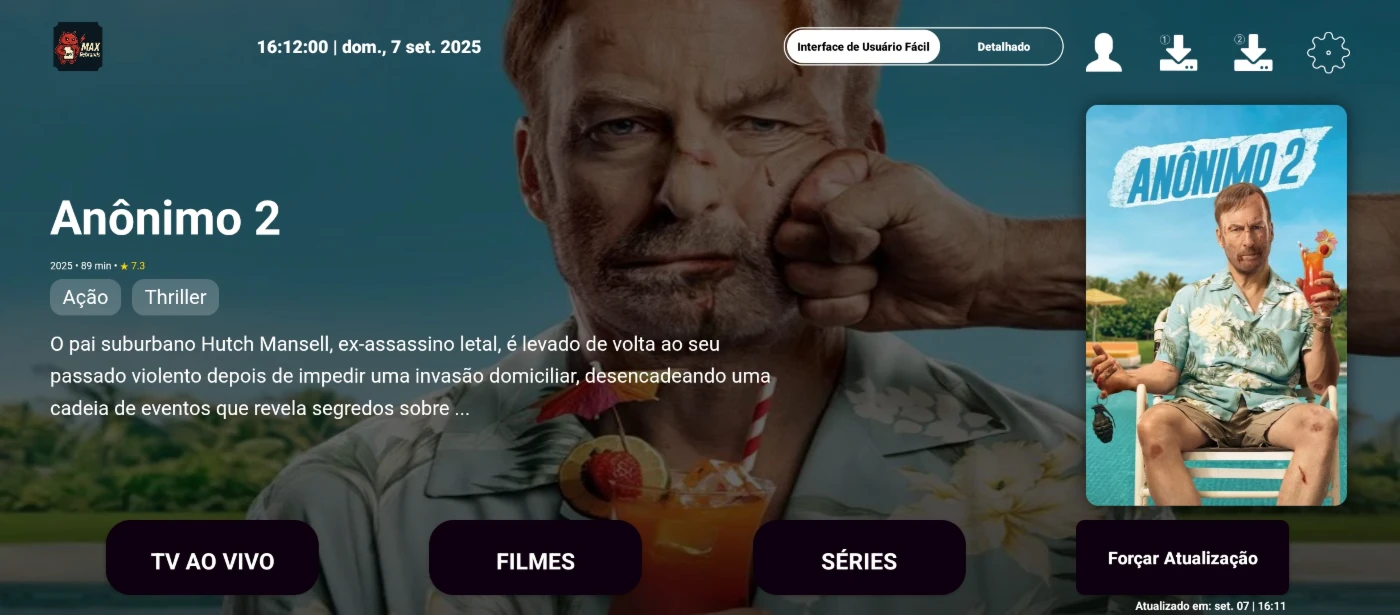Screen dimensions: 1400x615
Task: Click the yellow star rating 7.3
Action: [x=132, y=266]
